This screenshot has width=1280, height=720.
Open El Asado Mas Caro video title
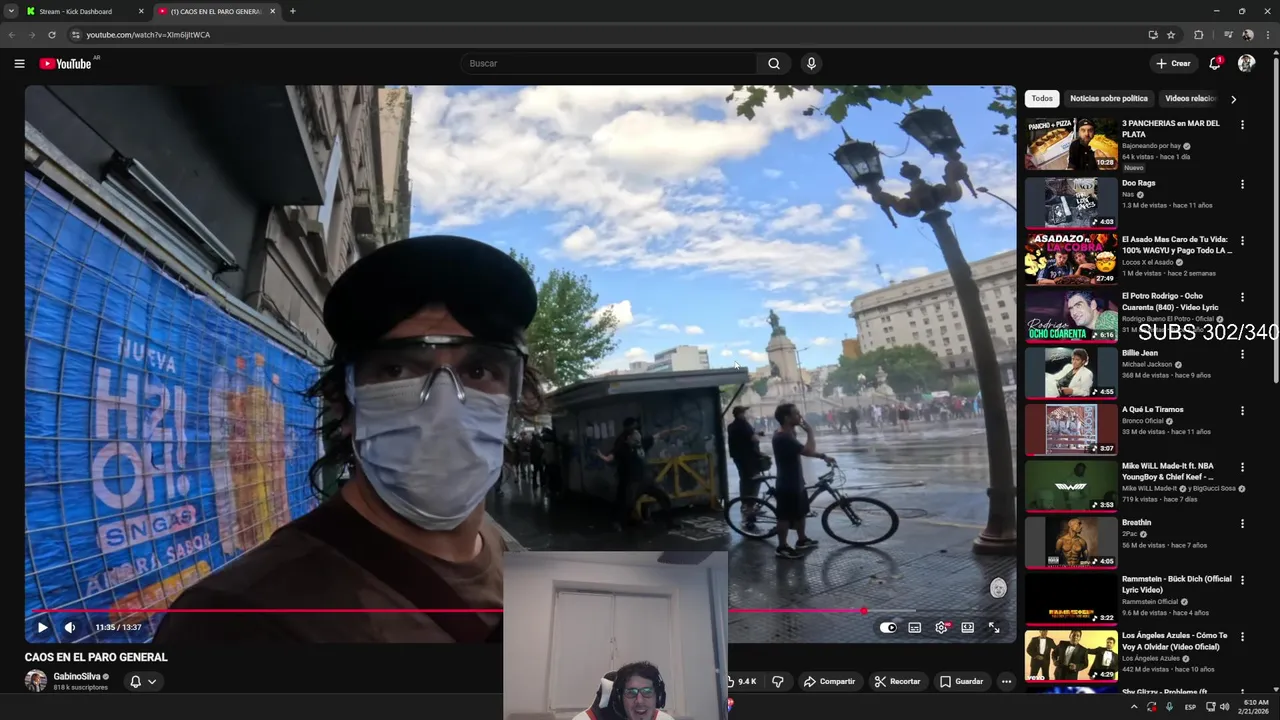pos(1177,245)
